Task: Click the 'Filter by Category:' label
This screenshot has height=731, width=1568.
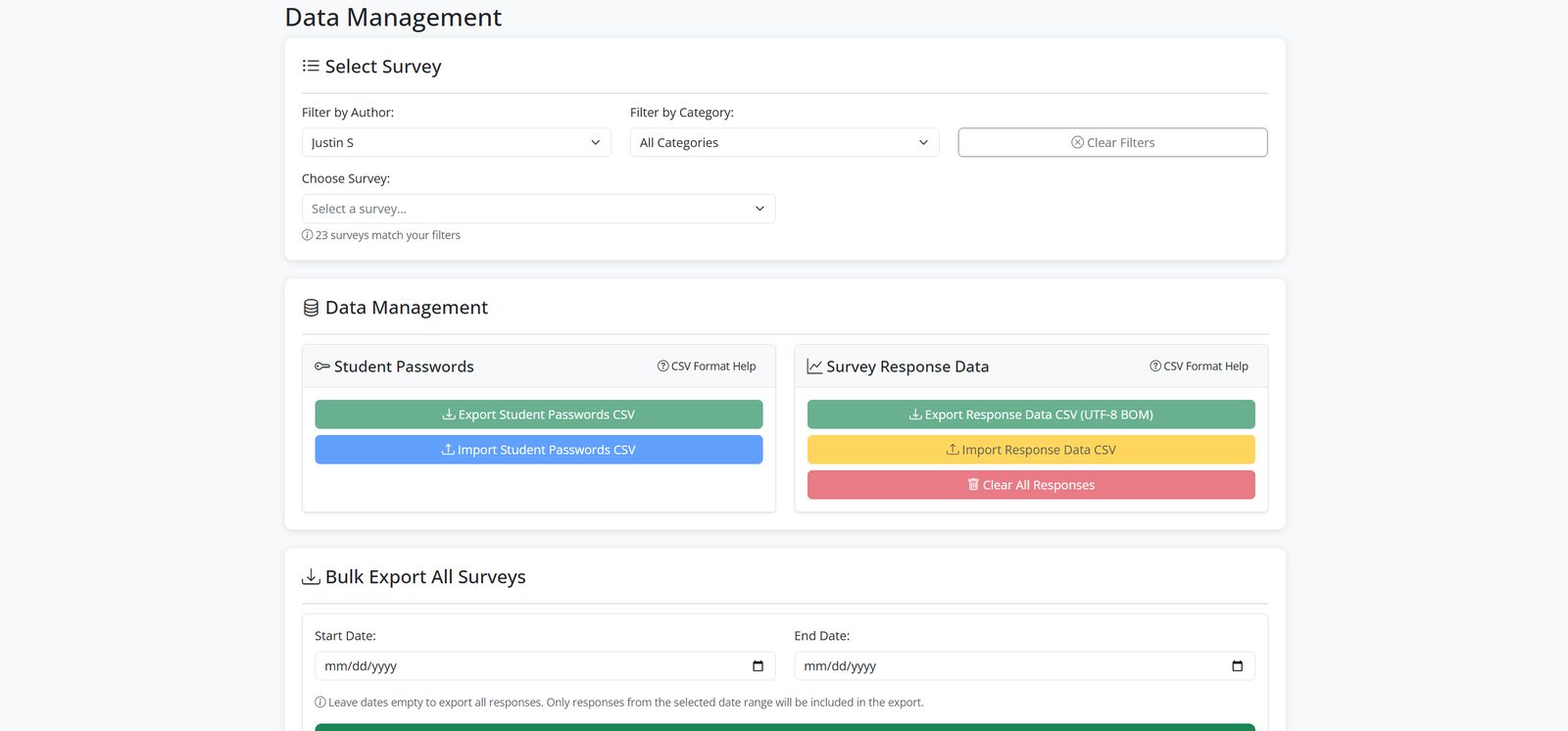Action: [682, 113]
